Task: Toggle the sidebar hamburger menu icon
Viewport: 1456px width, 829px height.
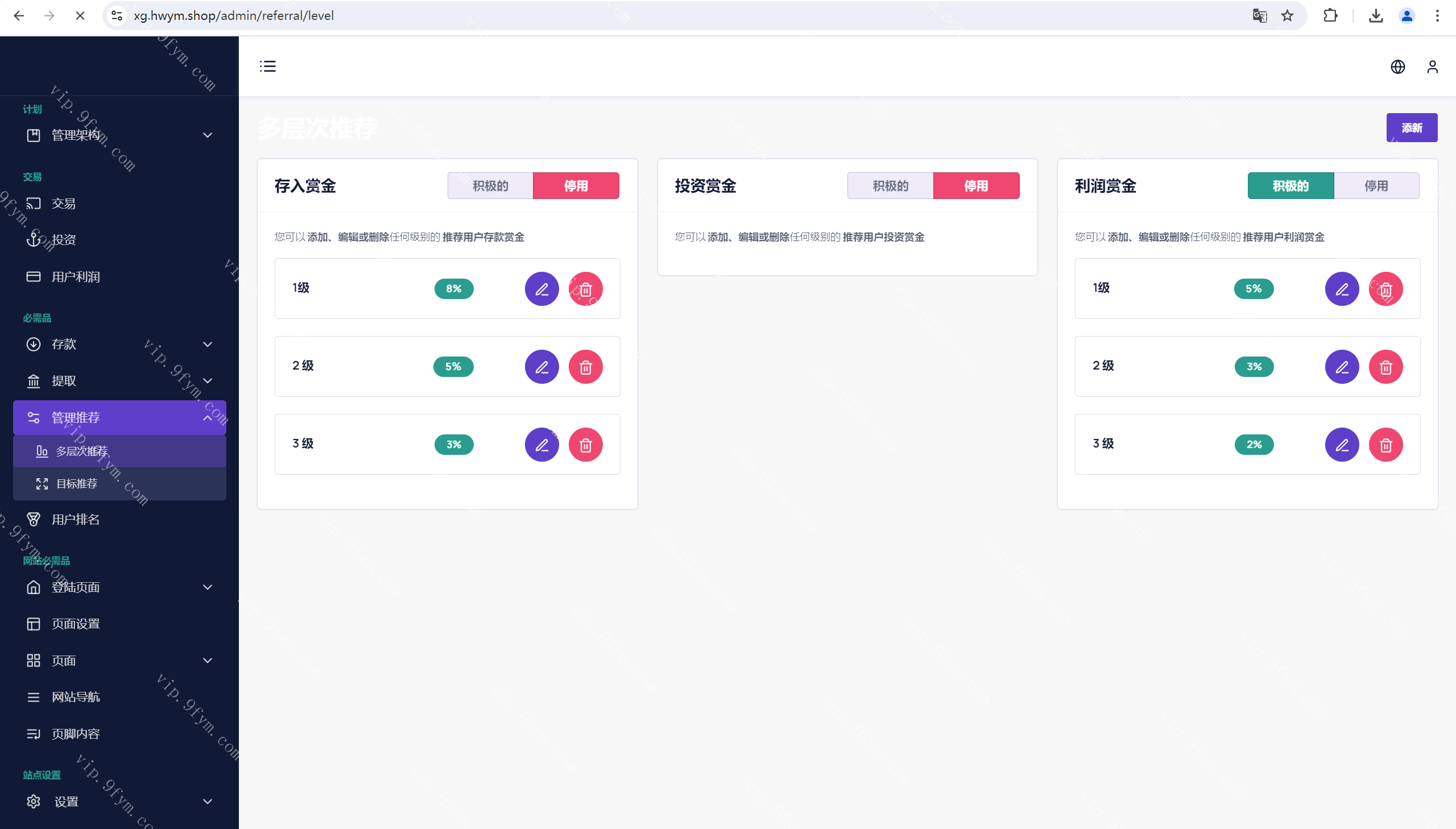Action: [268, 67]
